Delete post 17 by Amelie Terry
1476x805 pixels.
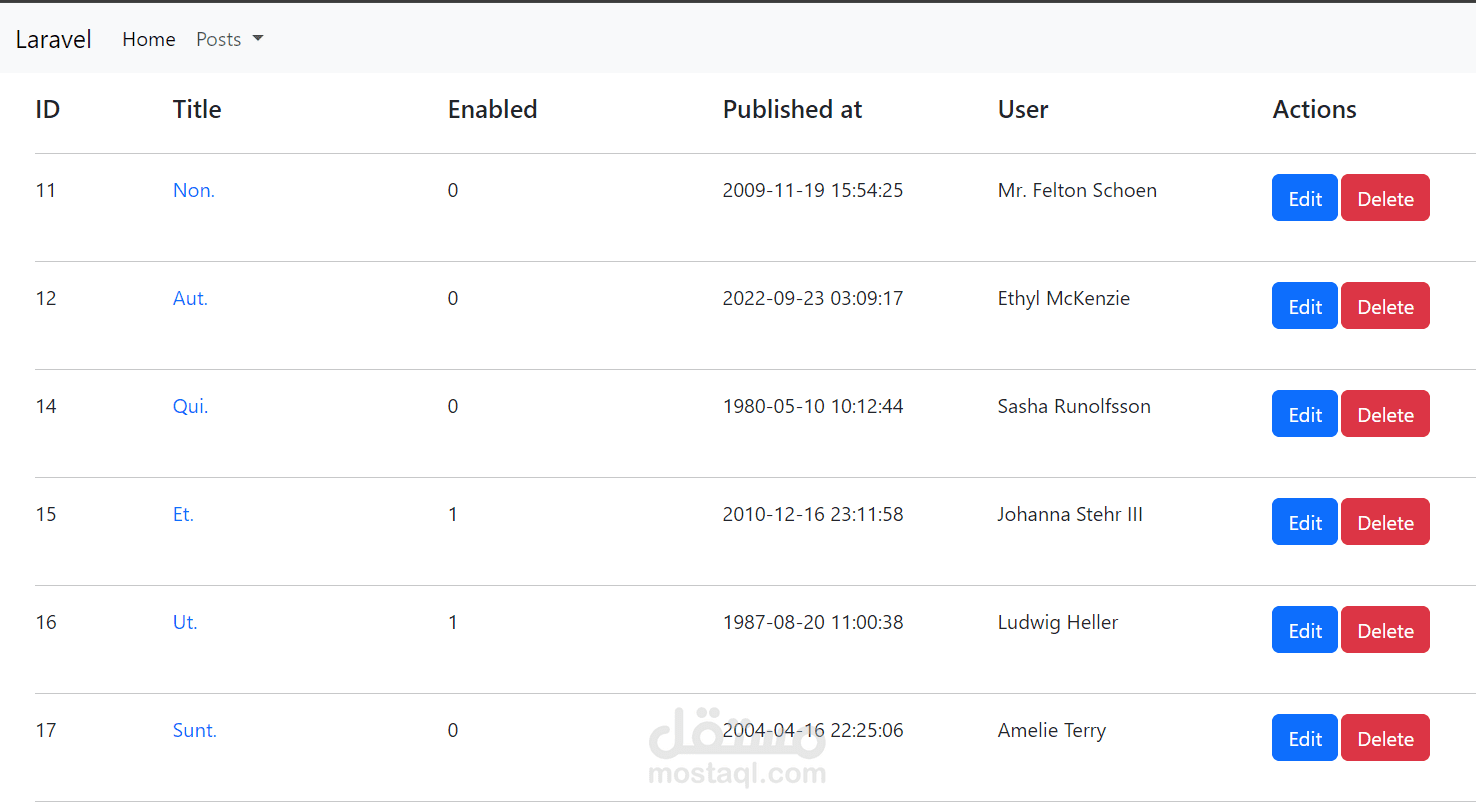(1385, 738)
